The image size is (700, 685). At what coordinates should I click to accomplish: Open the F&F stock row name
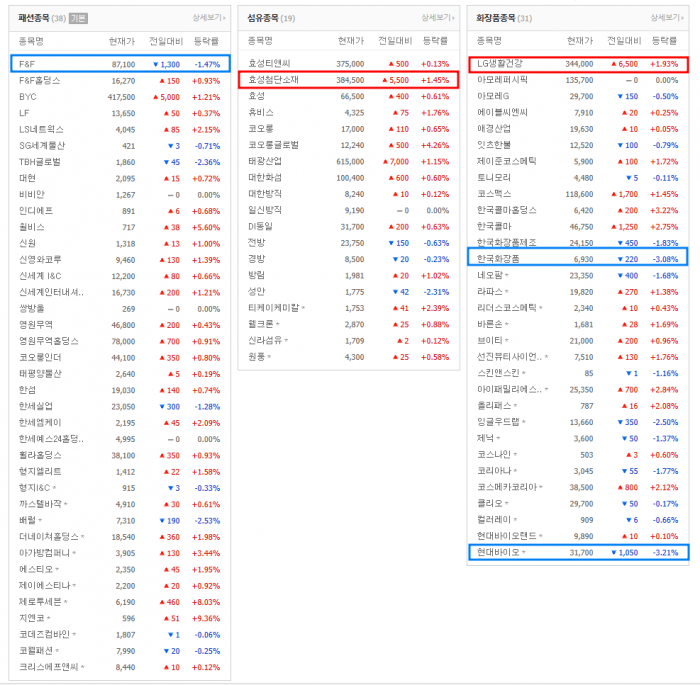click(x=27, y=64)
